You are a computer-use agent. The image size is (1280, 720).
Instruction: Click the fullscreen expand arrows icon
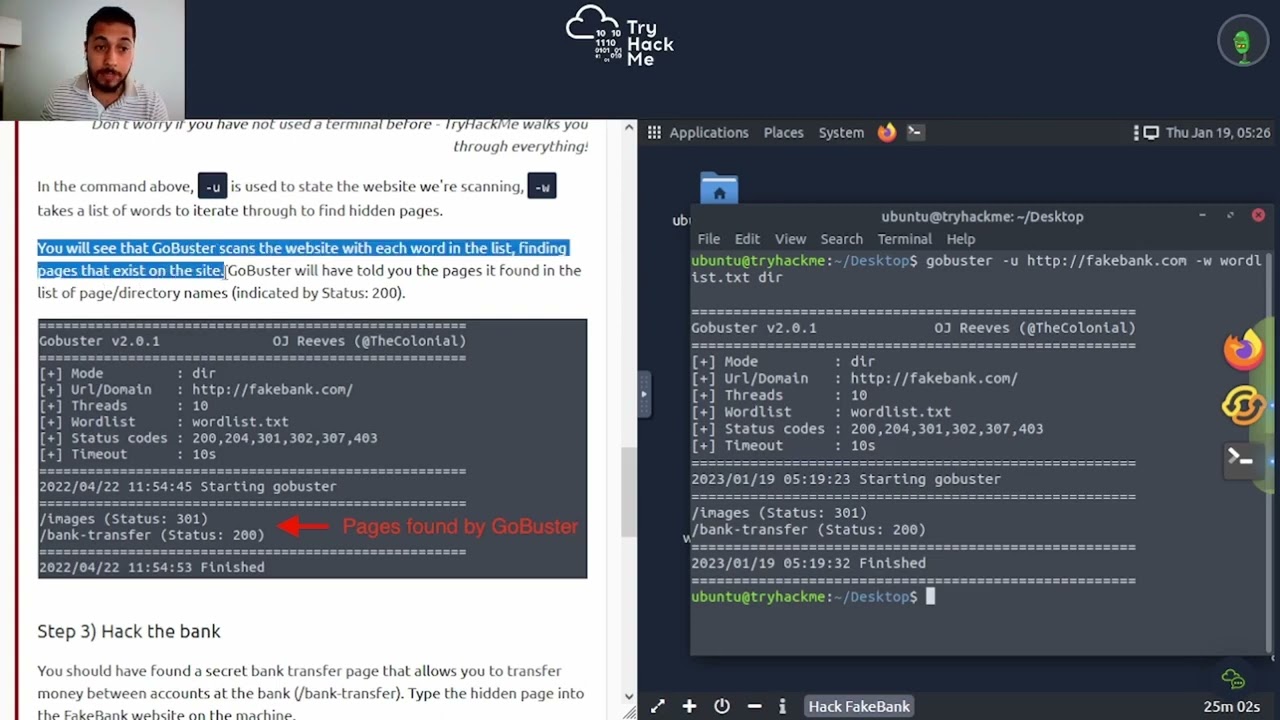[x=657, y=706]
